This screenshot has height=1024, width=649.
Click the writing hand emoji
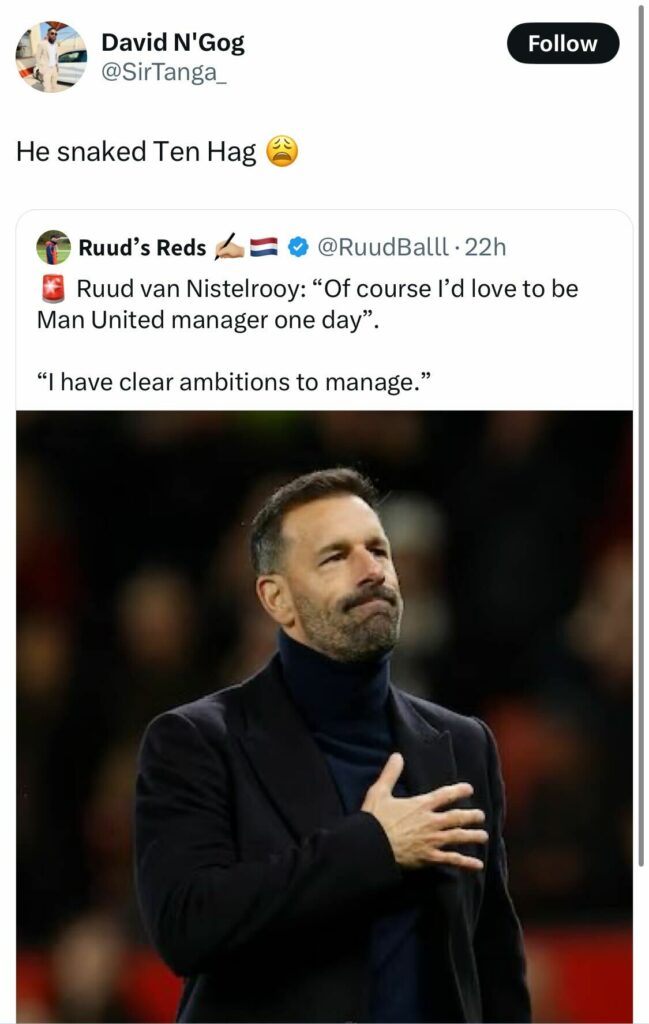(229, 247)
